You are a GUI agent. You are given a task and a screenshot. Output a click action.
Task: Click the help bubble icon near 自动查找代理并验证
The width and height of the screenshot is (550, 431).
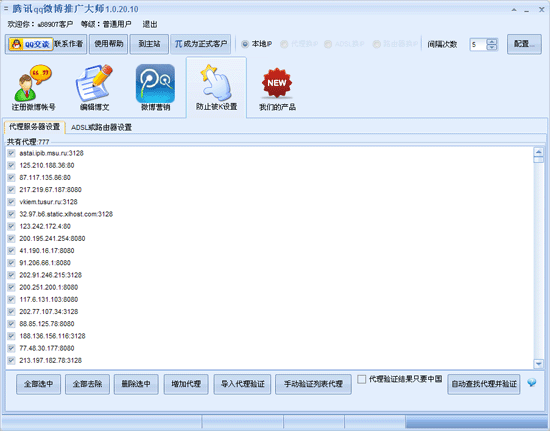click(x=532, y=382)
